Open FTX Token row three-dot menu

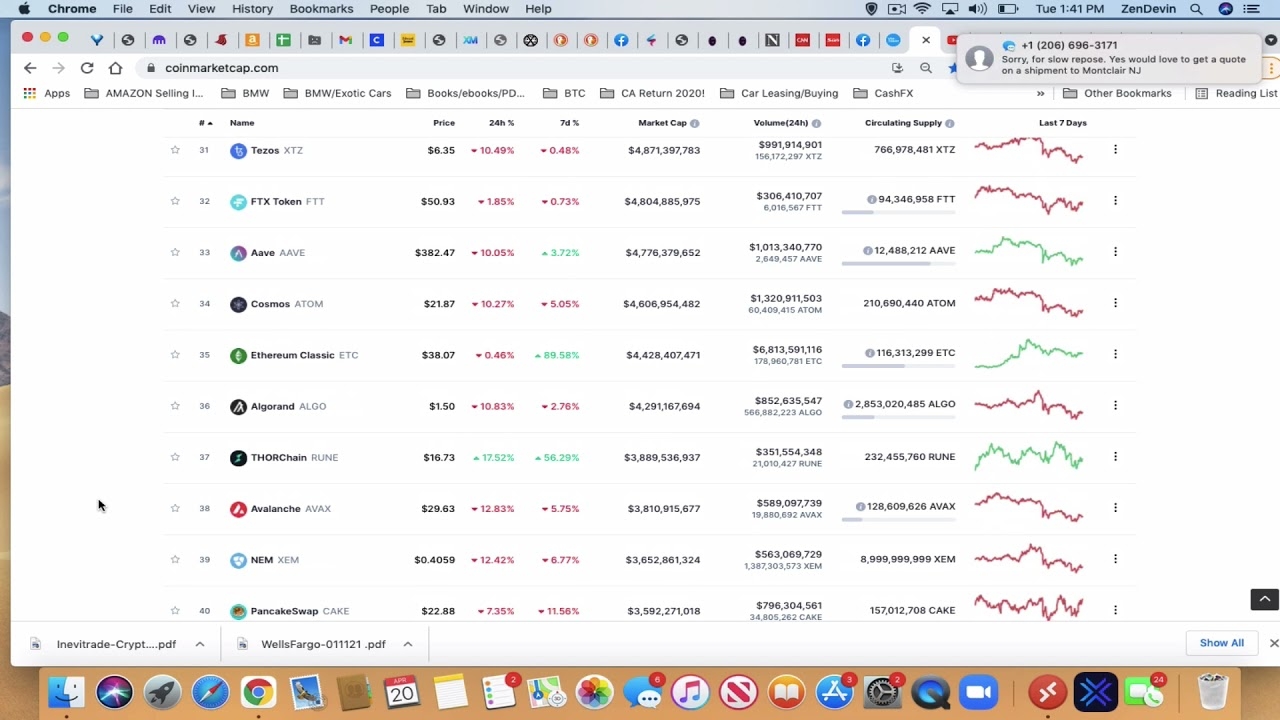pos(1115,201)
